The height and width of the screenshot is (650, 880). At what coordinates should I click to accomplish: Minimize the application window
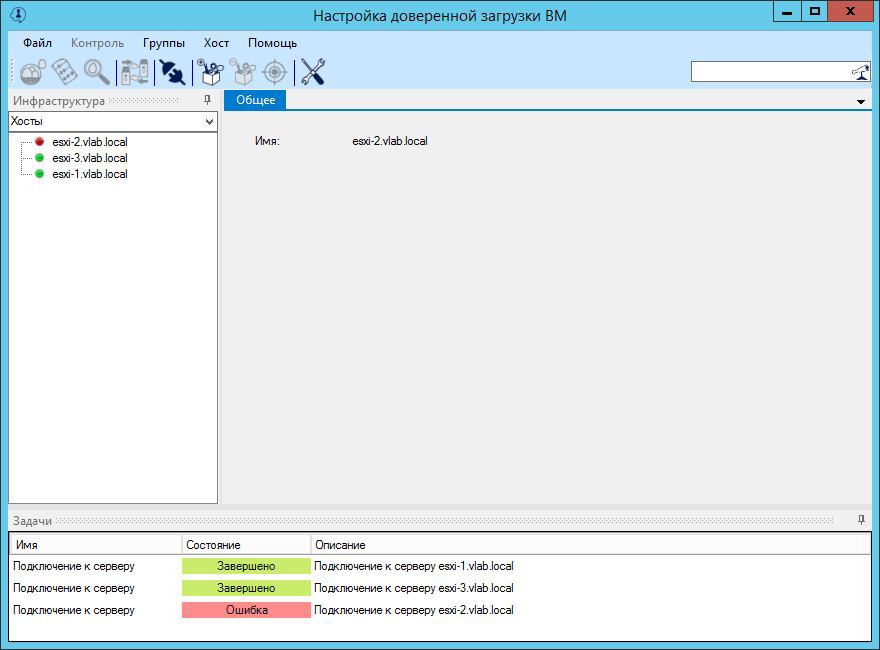787,11
